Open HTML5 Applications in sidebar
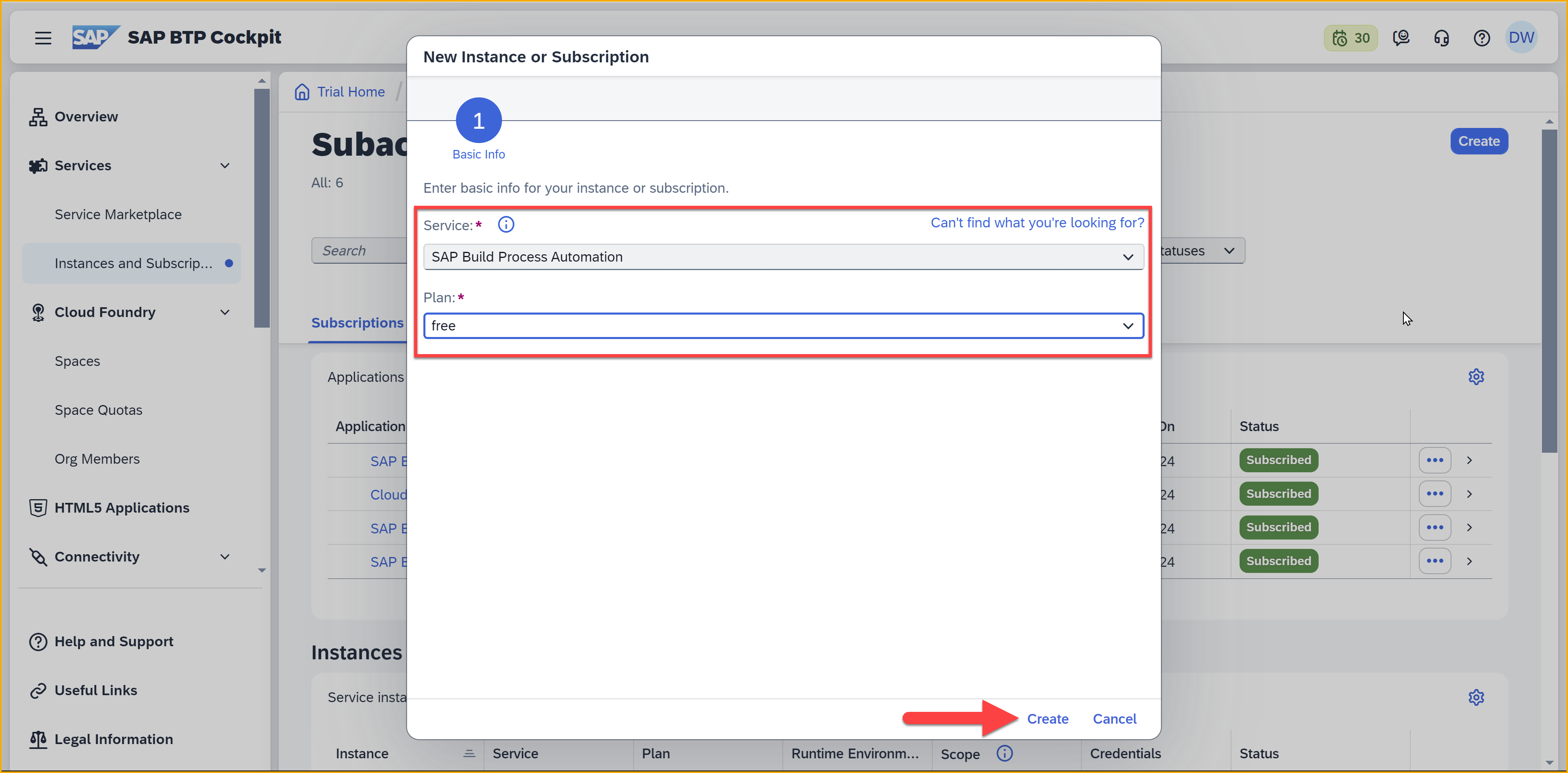 click(x=122, y=508)
